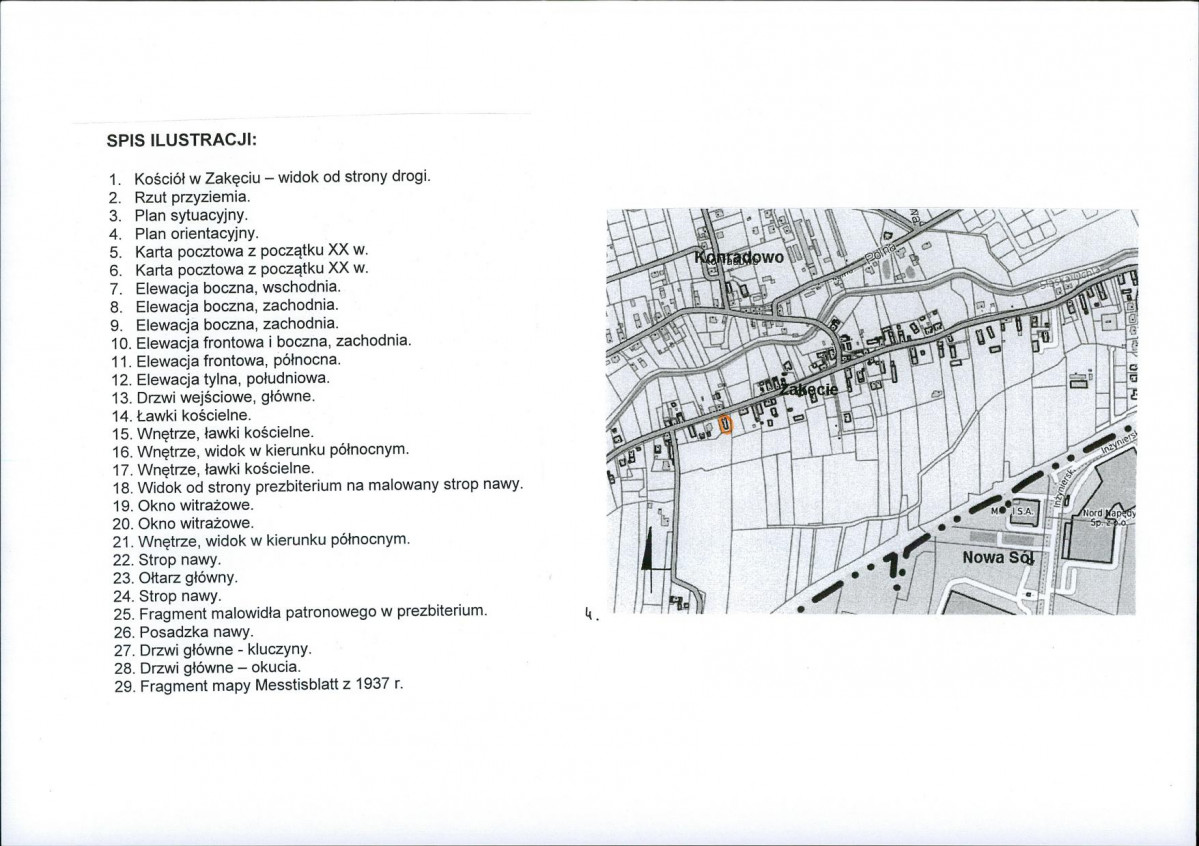Select 'Drzwi główne – okucia.' entry
The width and height of the screenshot is (1199, 846).
[220, 668]
